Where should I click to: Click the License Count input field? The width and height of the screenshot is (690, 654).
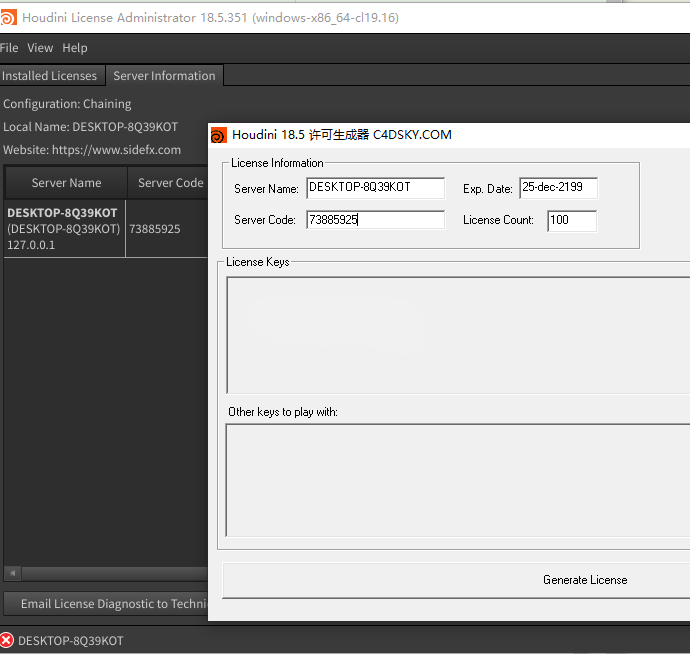tap(572, 220)
